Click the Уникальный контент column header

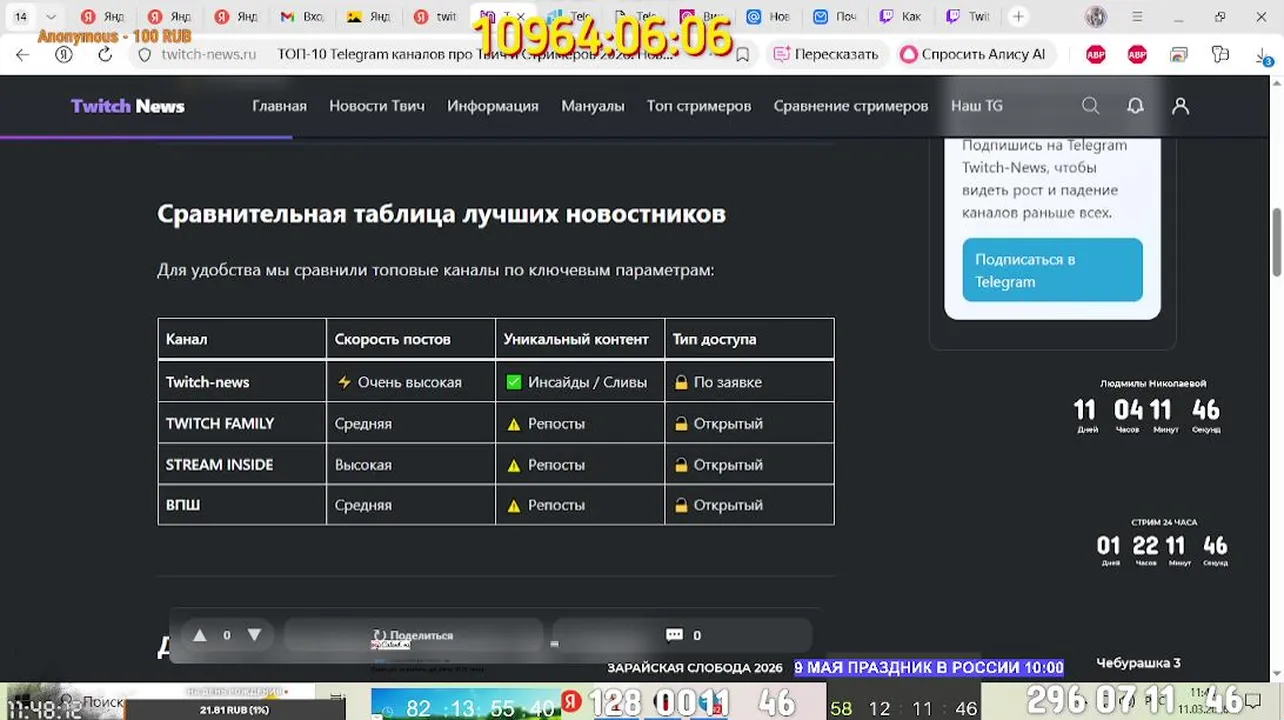click(580, 339)
